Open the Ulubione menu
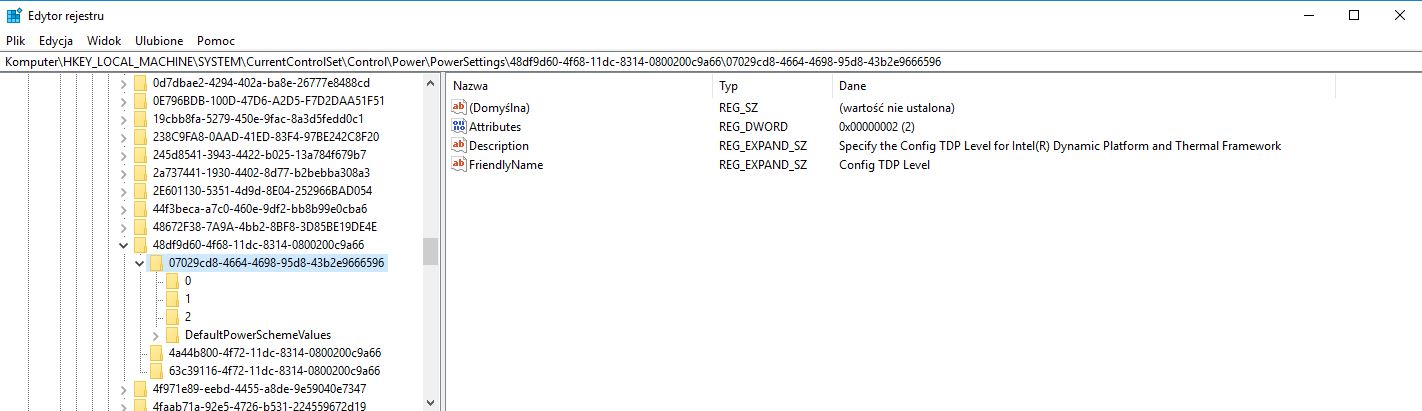 (x=159, y=41)
